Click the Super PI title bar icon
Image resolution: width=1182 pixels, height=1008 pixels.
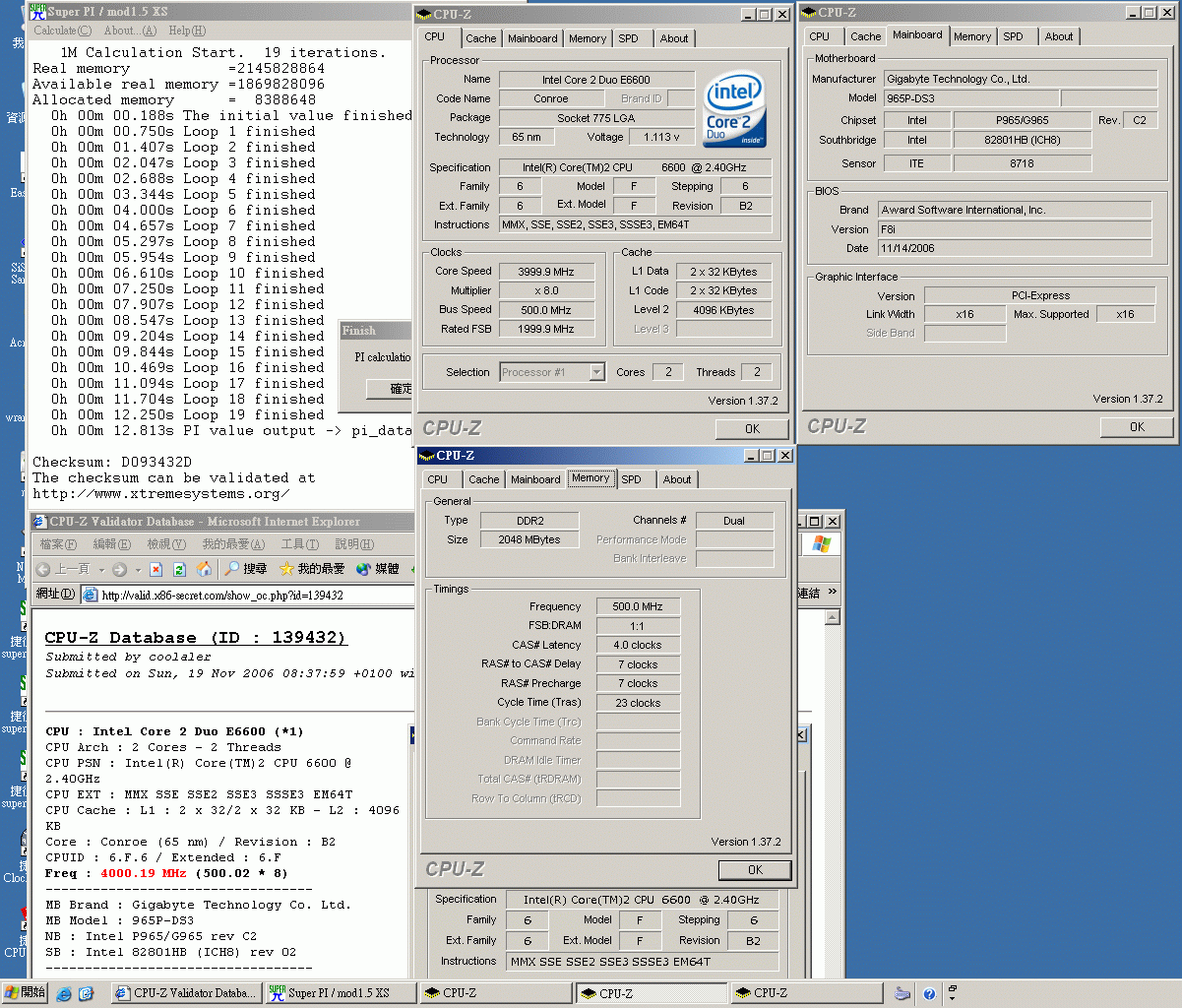(38, 11)
